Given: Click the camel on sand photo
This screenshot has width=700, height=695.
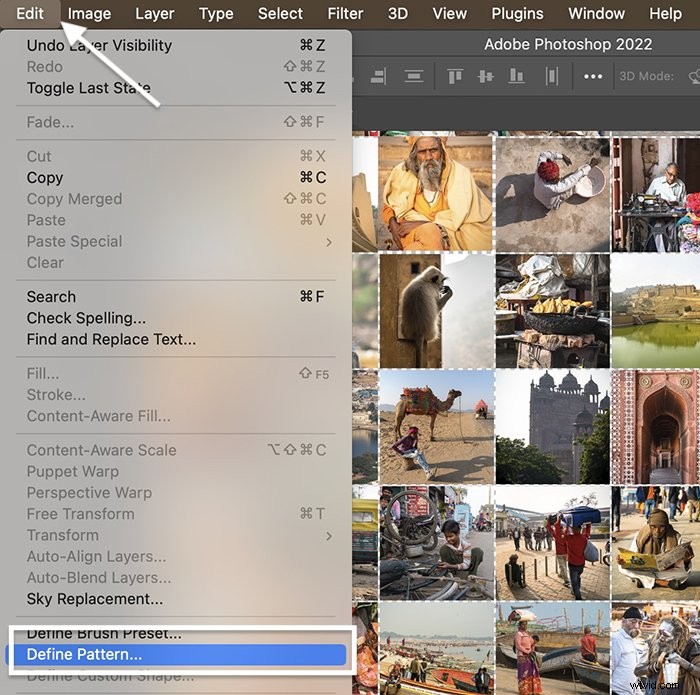Looking at the screenshot, I should (437, 427).
